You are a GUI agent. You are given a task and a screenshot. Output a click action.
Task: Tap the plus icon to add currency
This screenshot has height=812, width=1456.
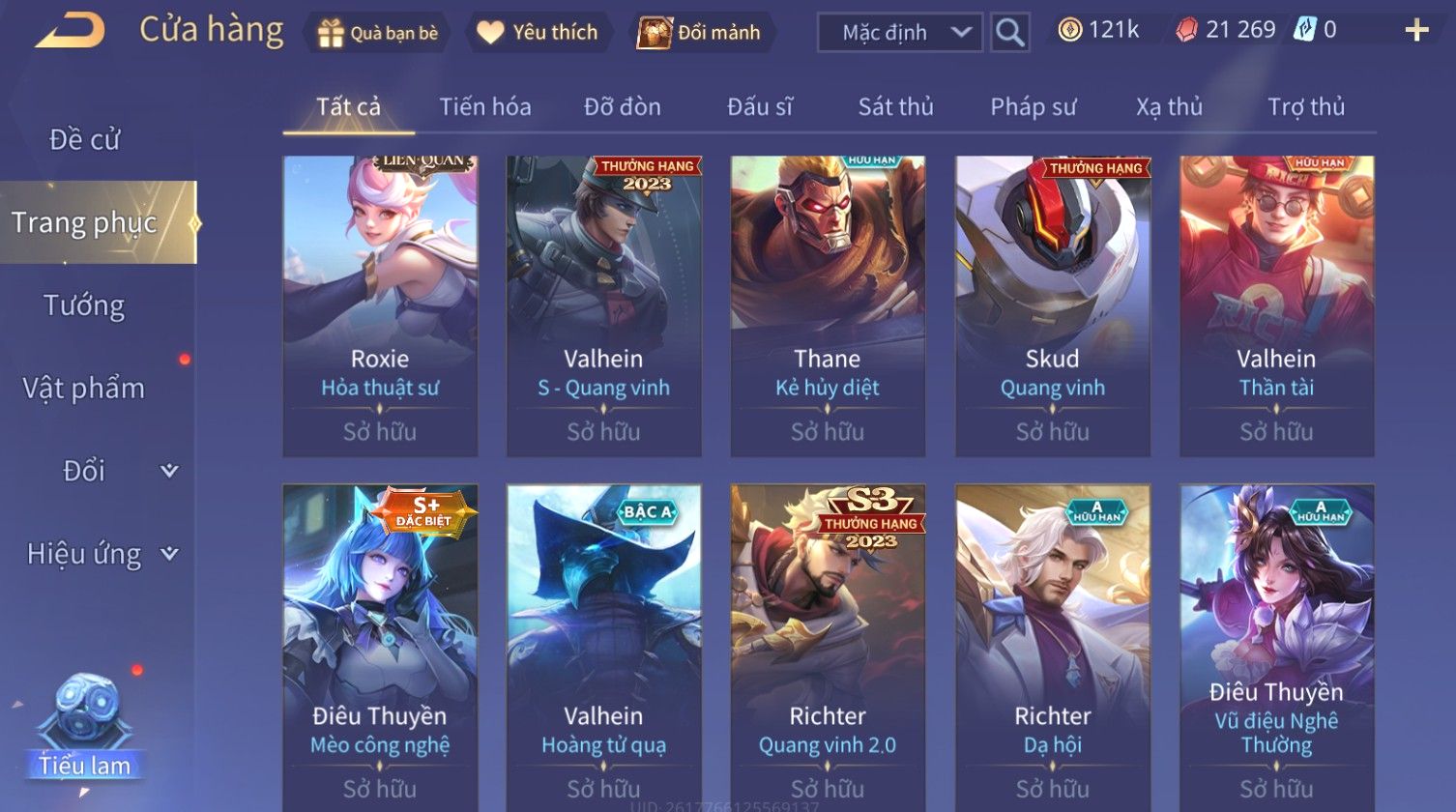[x=1416, y=31]
